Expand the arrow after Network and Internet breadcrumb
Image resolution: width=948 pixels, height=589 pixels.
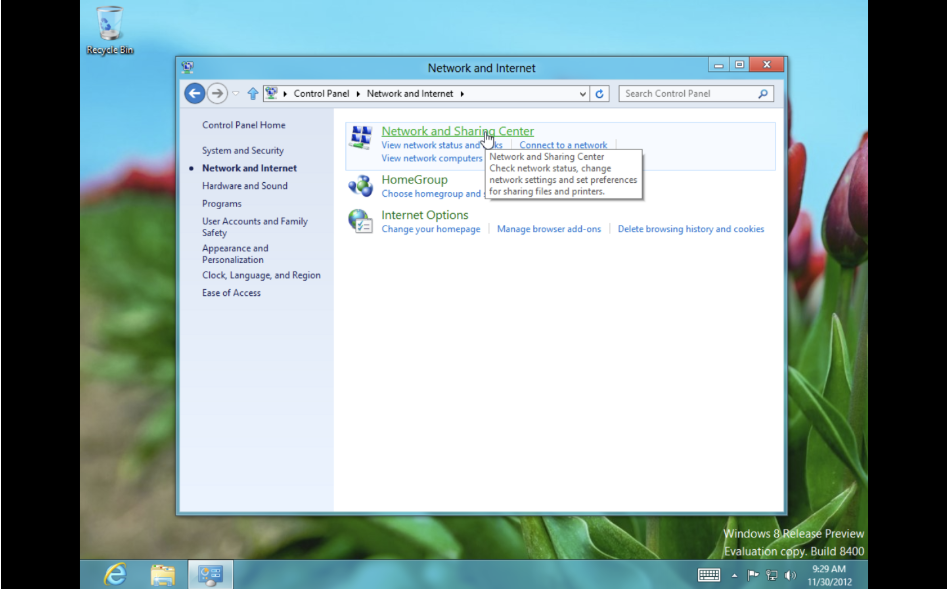point(462,94)
